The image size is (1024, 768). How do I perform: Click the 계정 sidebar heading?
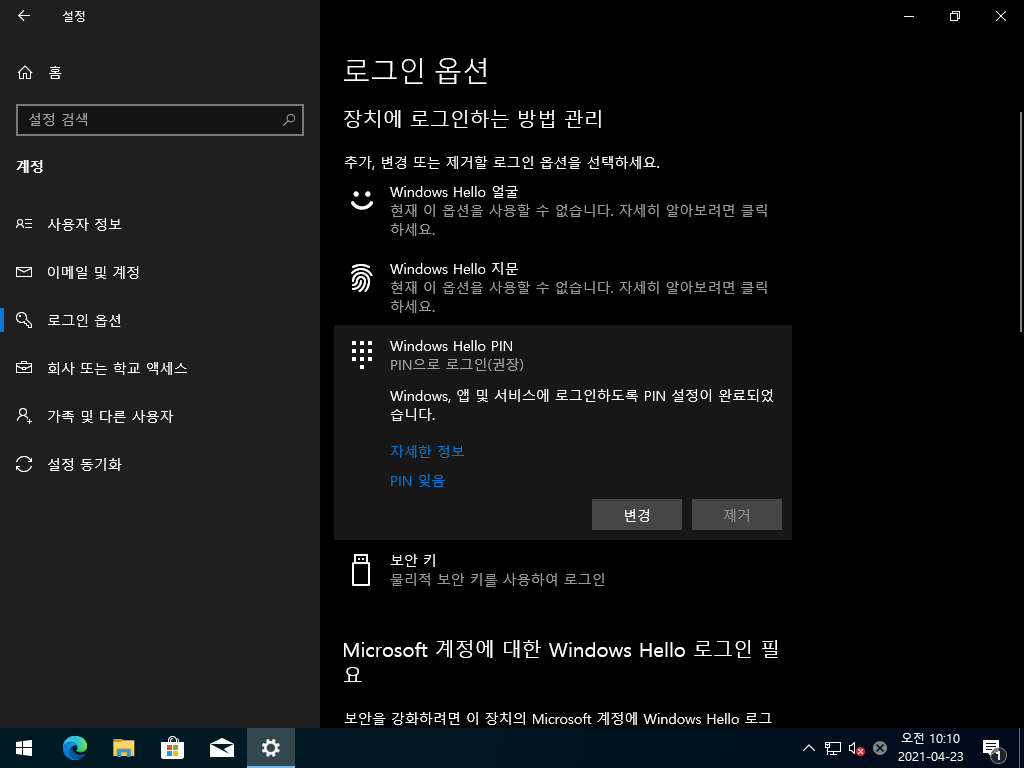point(30,167)
